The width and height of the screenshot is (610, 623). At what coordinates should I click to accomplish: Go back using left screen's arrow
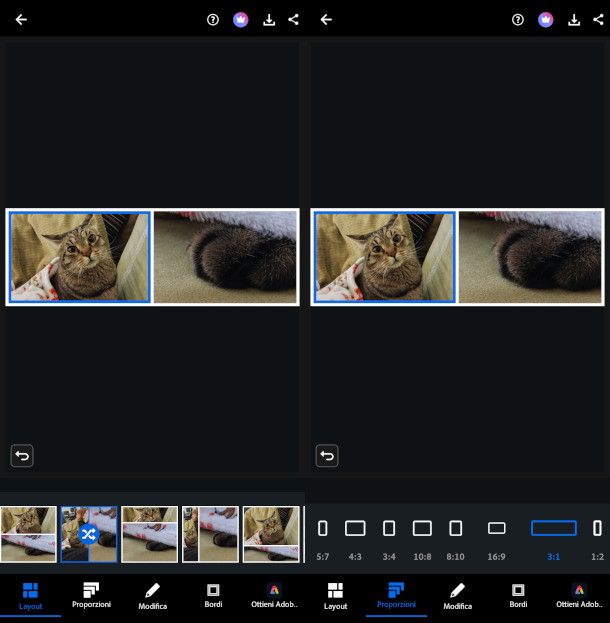(21, 19)
